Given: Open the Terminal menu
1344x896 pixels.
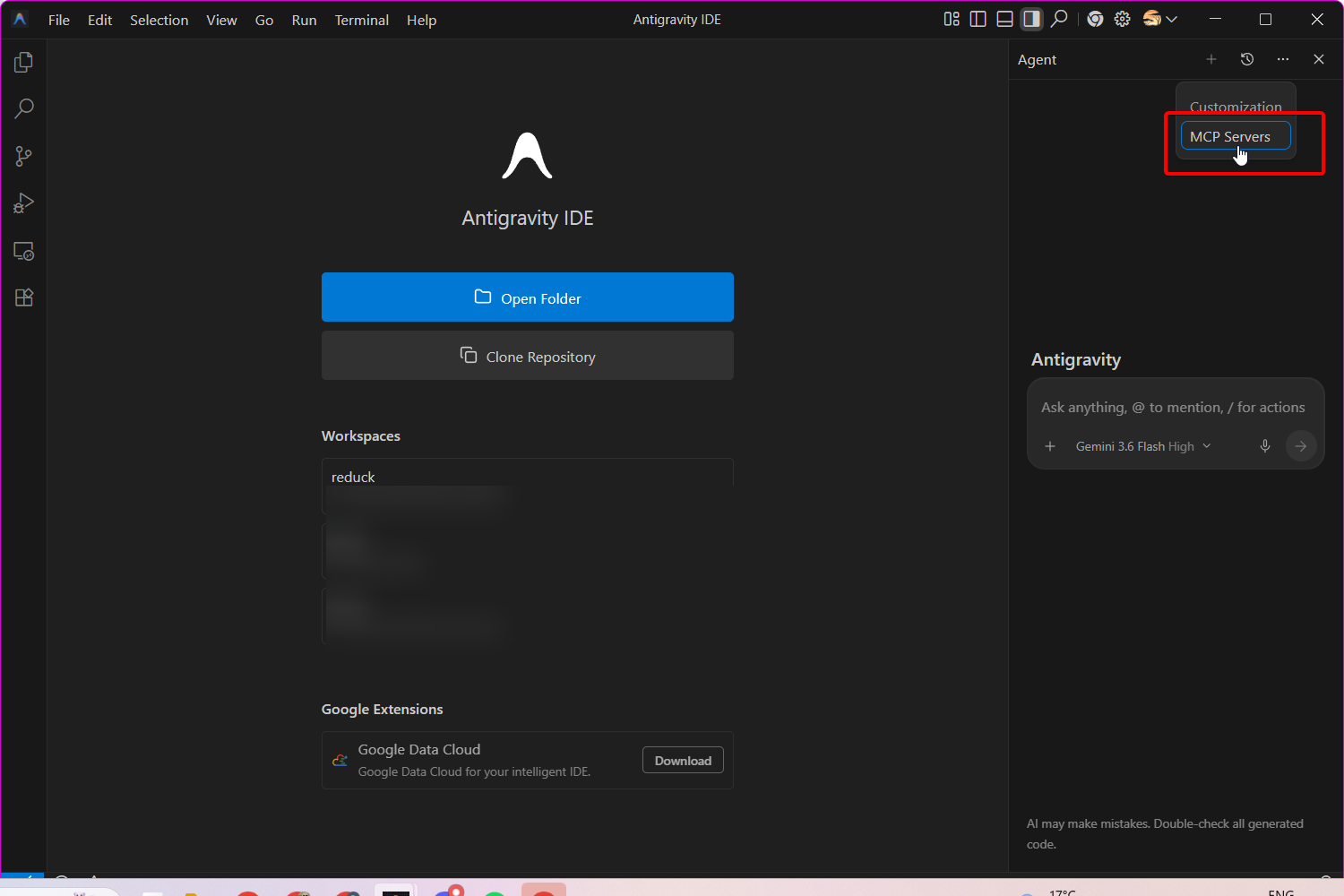Looking at the screenshot, I should 362,20.
